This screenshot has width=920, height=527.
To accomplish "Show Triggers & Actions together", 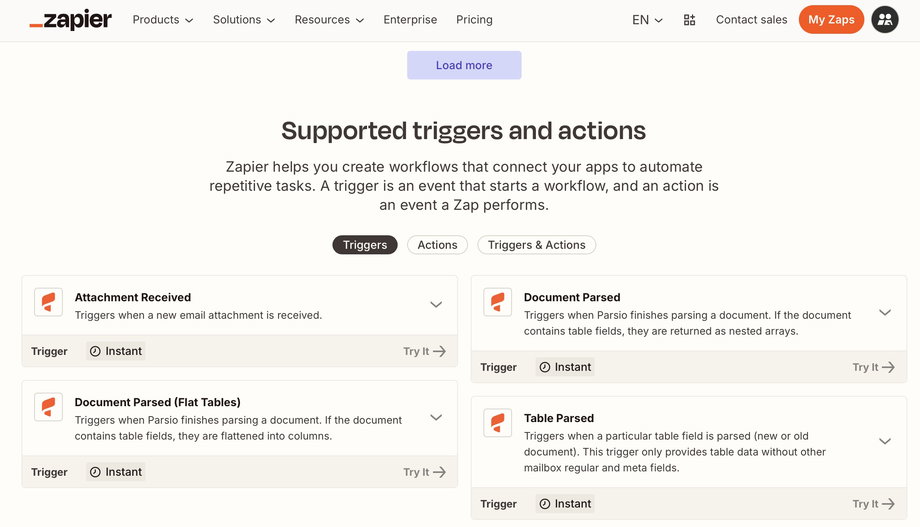I will 536,245.
